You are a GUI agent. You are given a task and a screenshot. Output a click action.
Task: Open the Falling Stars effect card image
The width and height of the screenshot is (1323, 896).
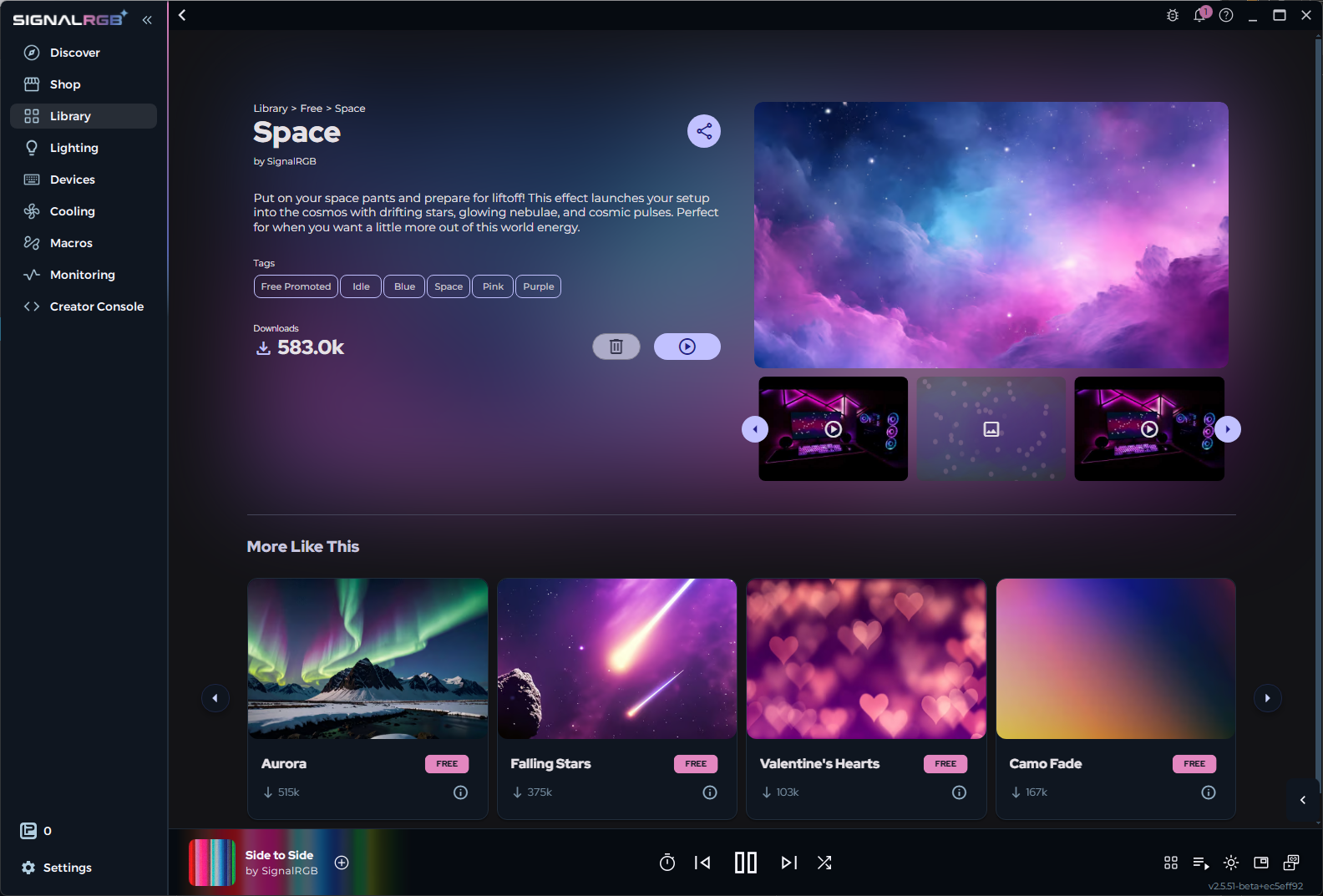[617, 659]
